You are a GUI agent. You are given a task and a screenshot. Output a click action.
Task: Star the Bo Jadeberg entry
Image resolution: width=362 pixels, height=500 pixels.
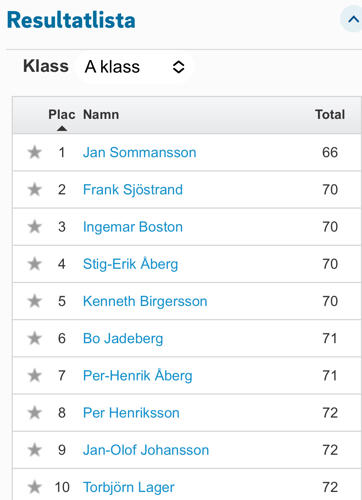(35, 338)
